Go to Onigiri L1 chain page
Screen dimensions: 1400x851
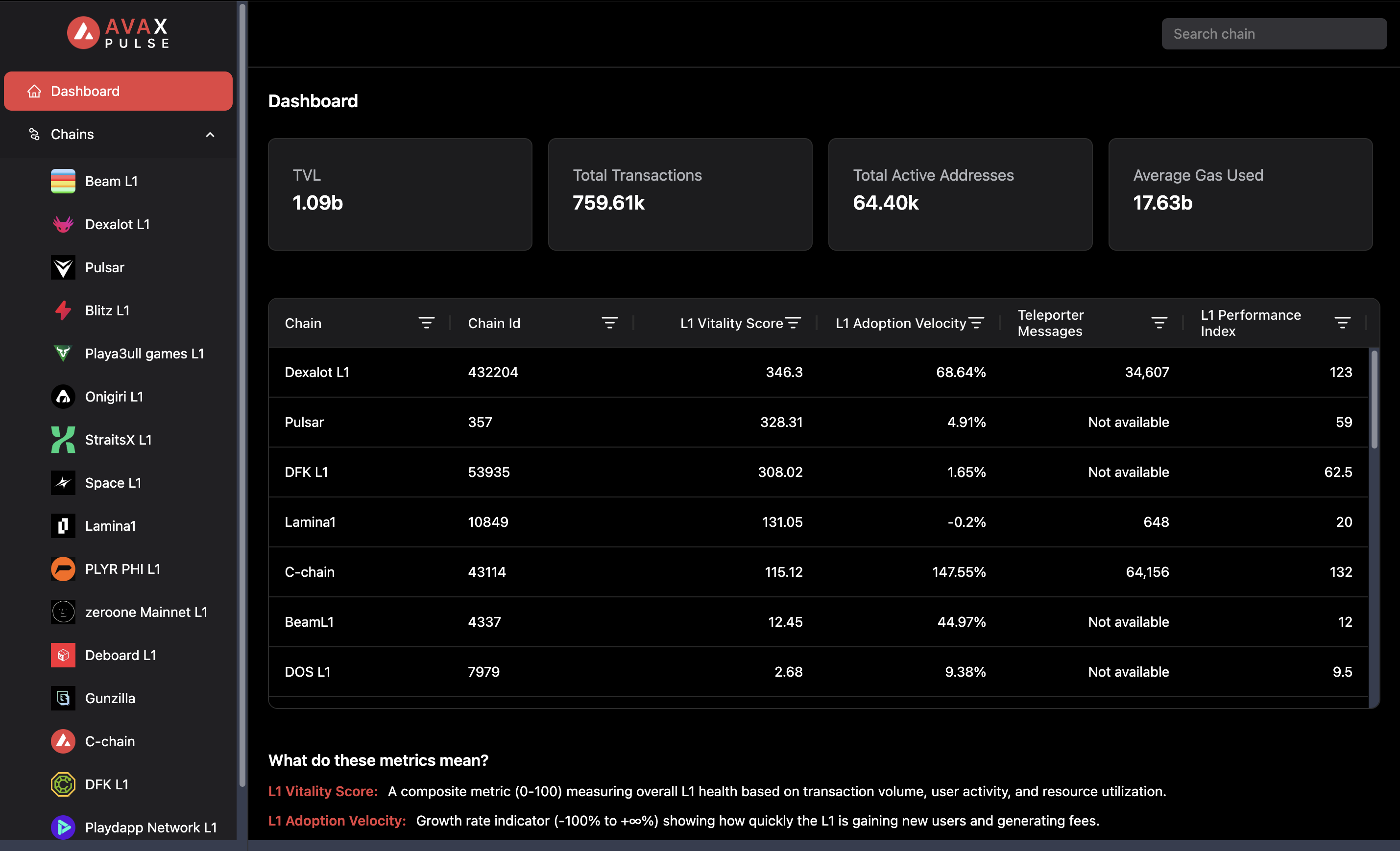coord(114,397)
